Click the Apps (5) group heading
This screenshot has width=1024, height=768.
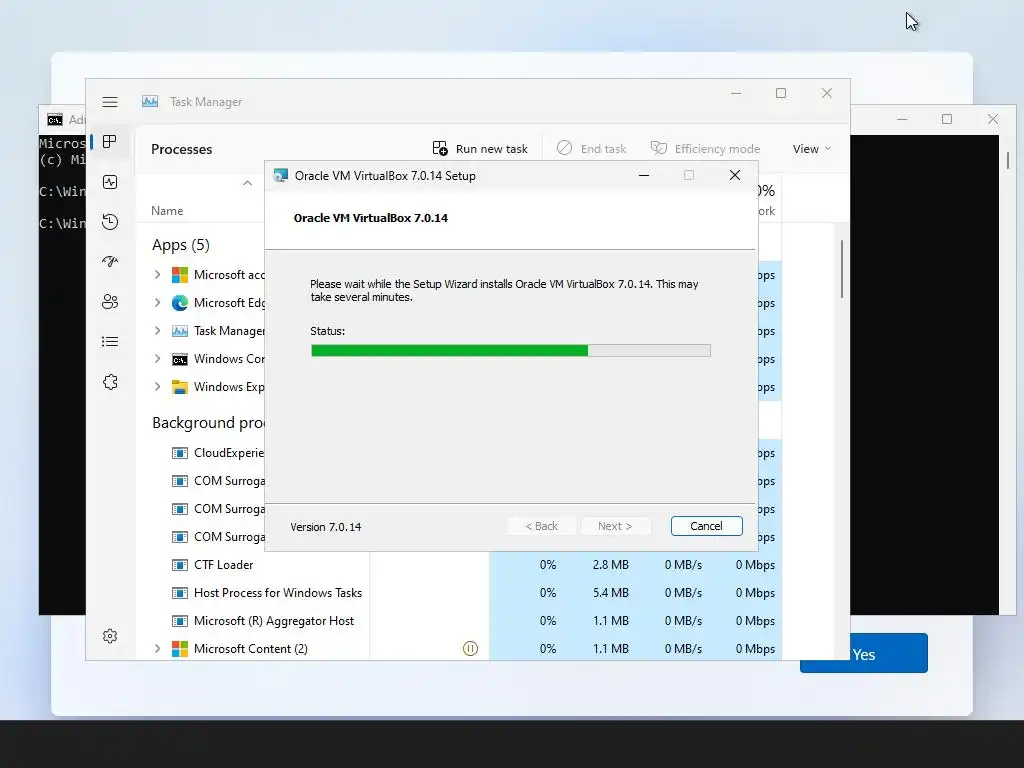[181, 245]
